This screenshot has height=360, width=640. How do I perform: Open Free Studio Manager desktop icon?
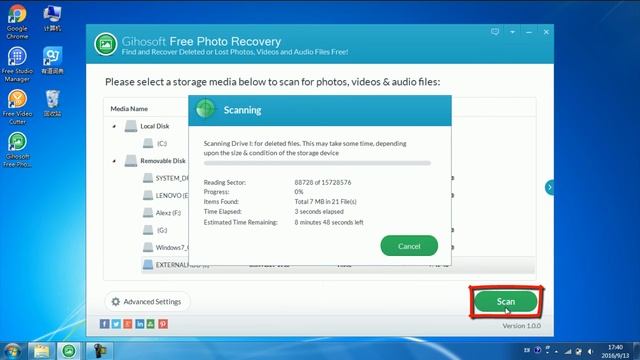tap(17, 64)
